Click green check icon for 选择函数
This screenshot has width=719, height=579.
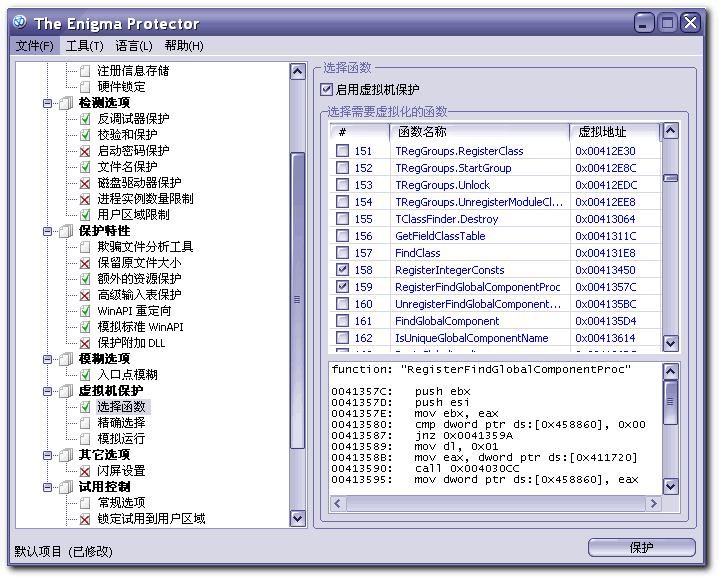85,407
